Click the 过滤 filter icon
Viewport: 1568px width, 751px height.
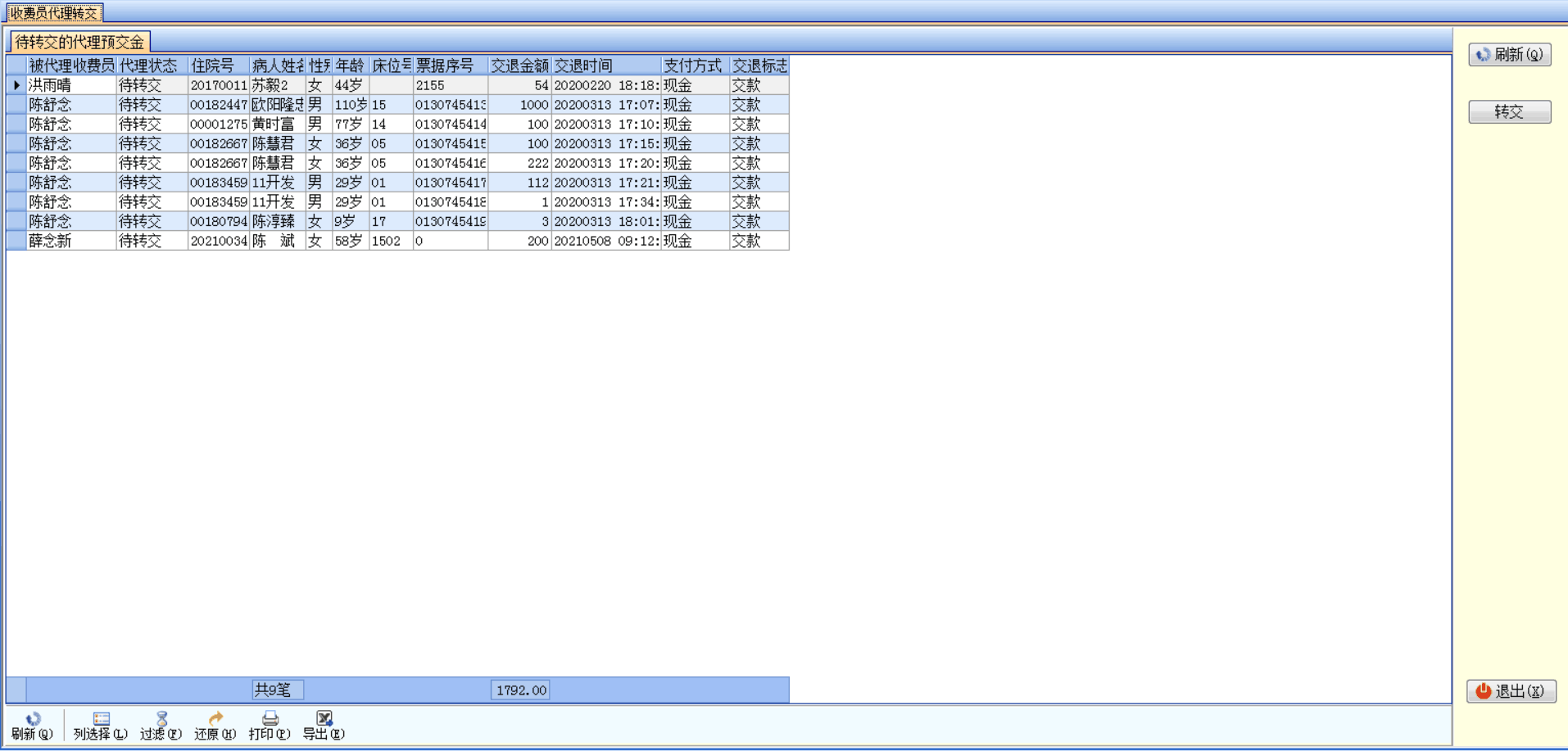click(x=161, y=726)
